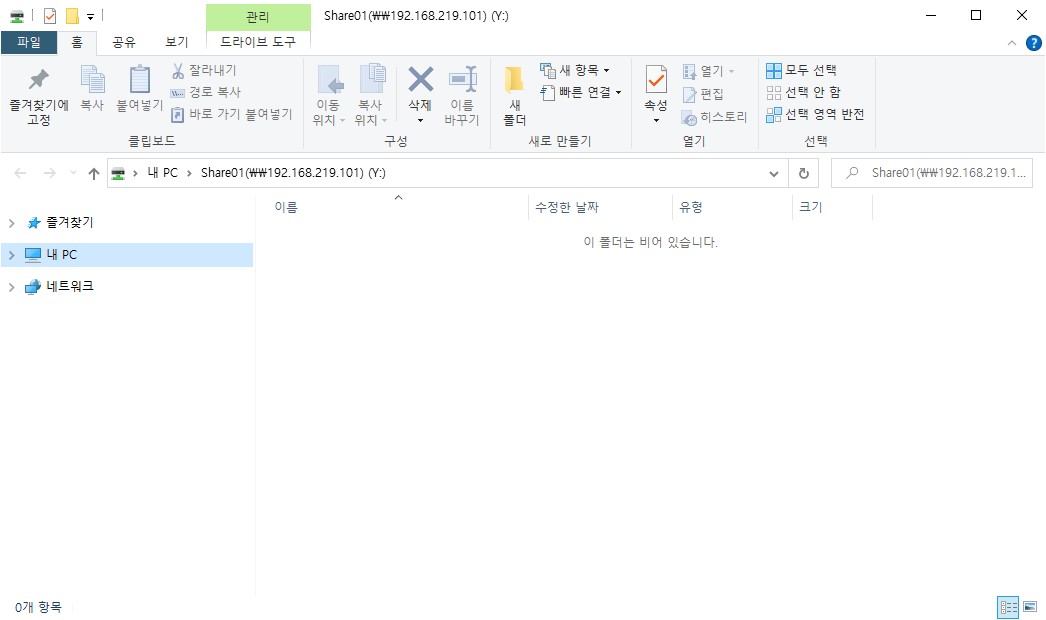The image size is (1046, 620).
Task: Open the File (파일) tab
Action: 29,42
